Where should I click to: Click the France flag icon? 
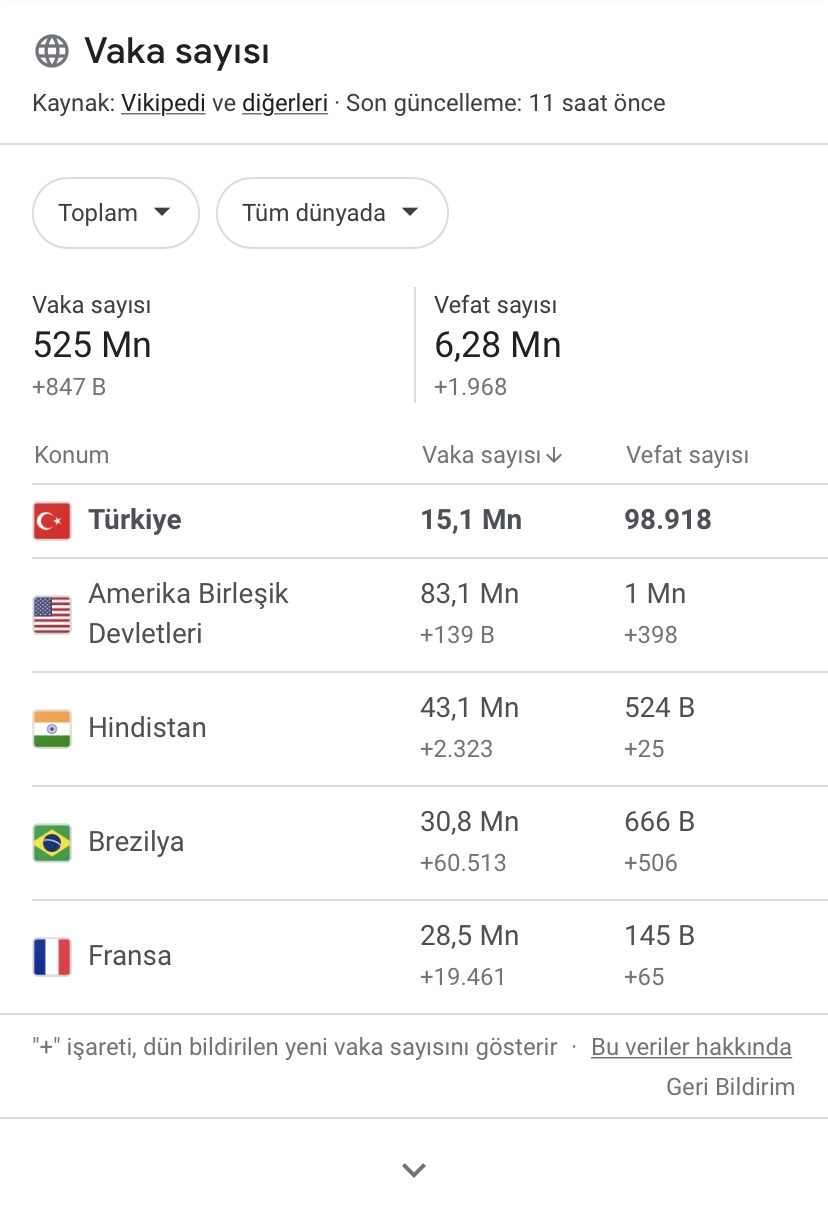[x=52, y=957]
